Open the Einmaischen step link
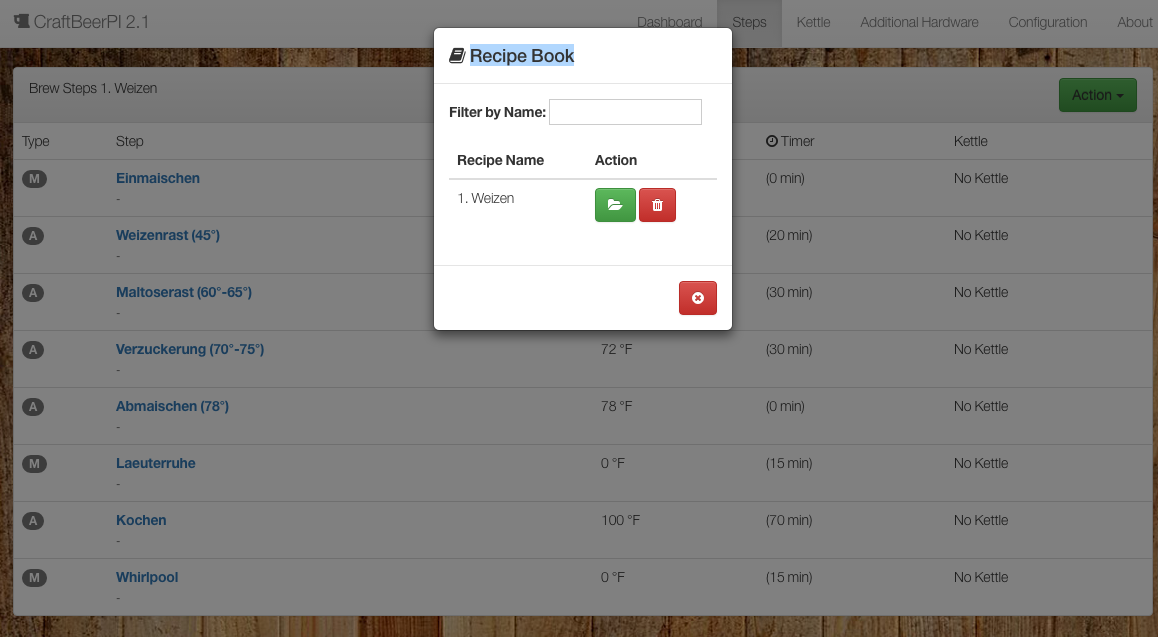The width and height of the screenshot is (1158, 637). coord(158,178)
